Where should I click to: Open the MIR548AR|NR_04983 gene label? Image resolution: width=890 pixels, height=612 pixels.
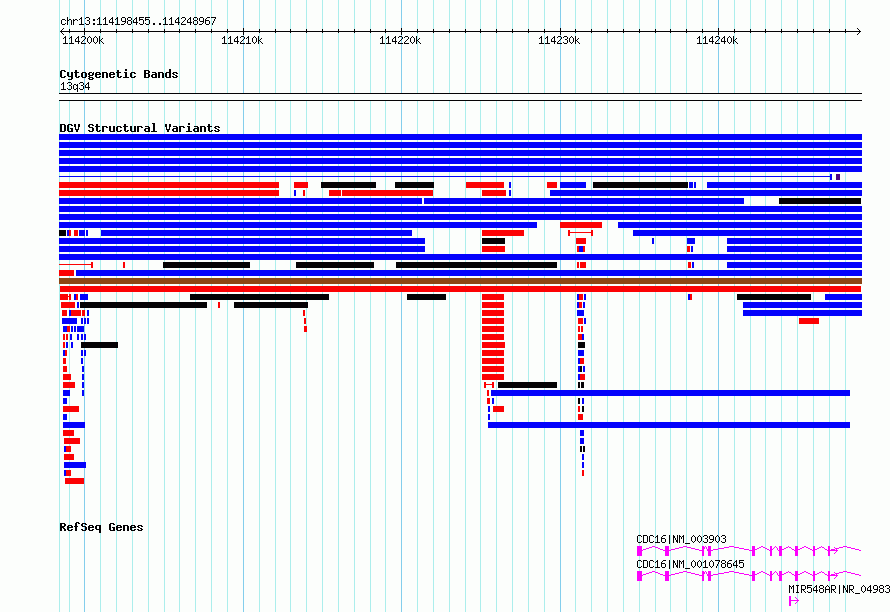(839, 589)
